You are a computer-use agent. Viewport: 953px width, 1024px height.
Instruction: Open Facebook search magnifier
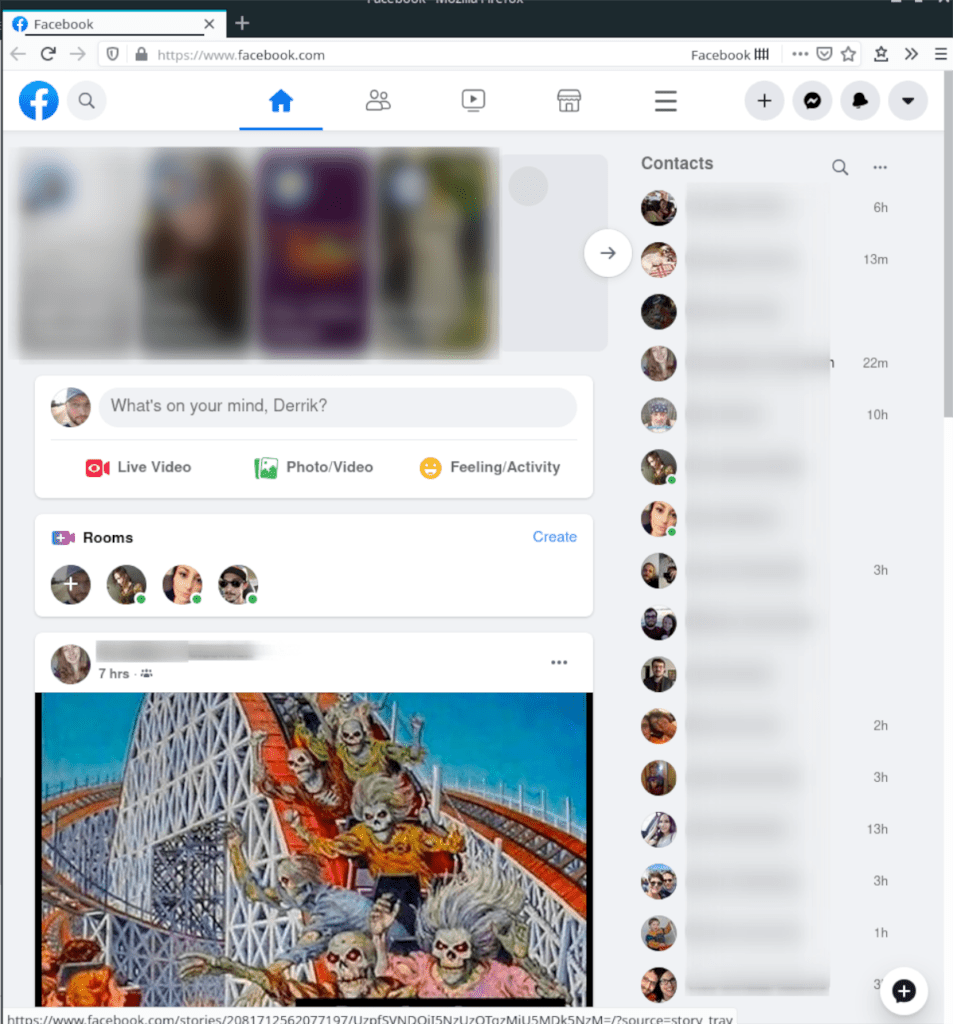[87, 101]
